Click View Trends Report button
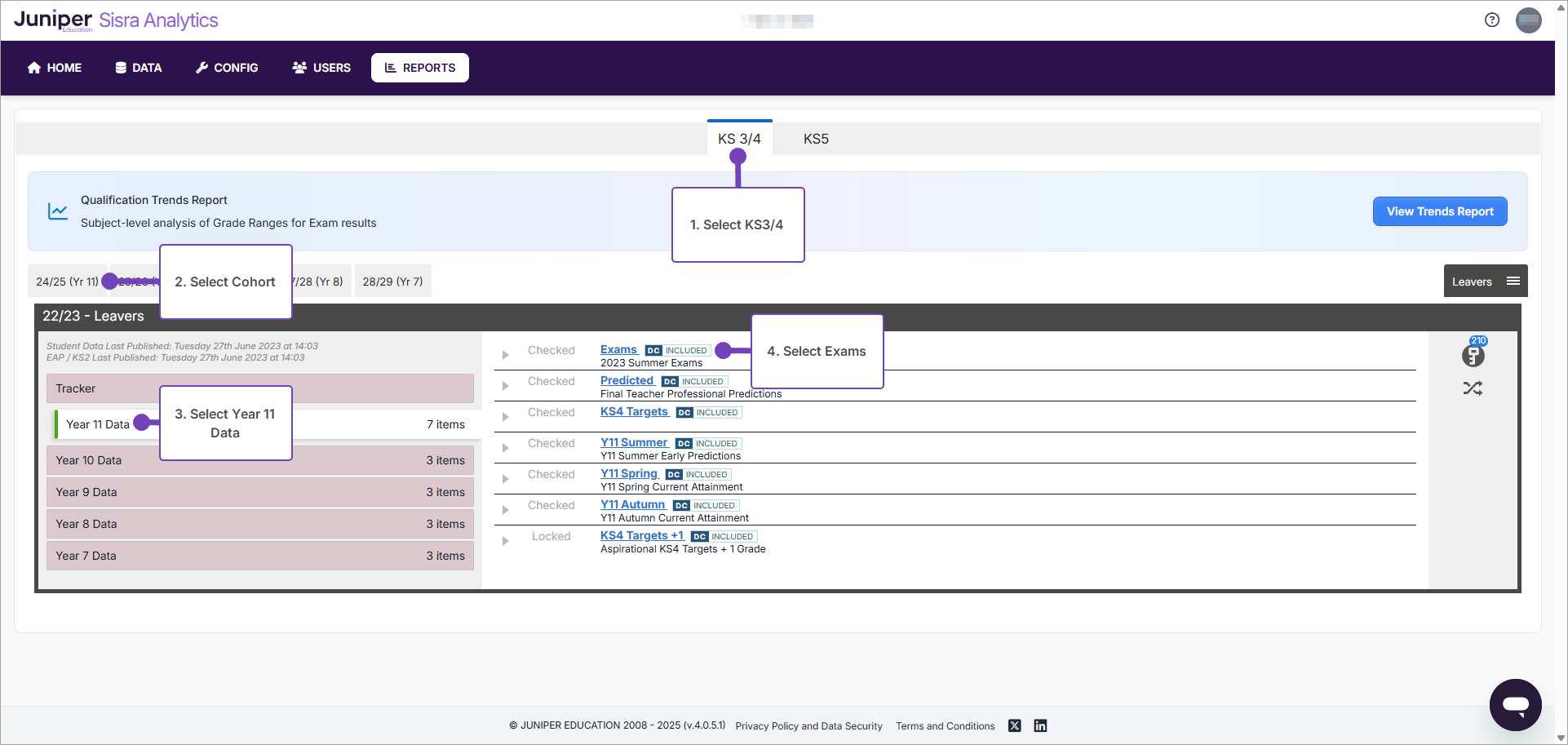 1439,211
